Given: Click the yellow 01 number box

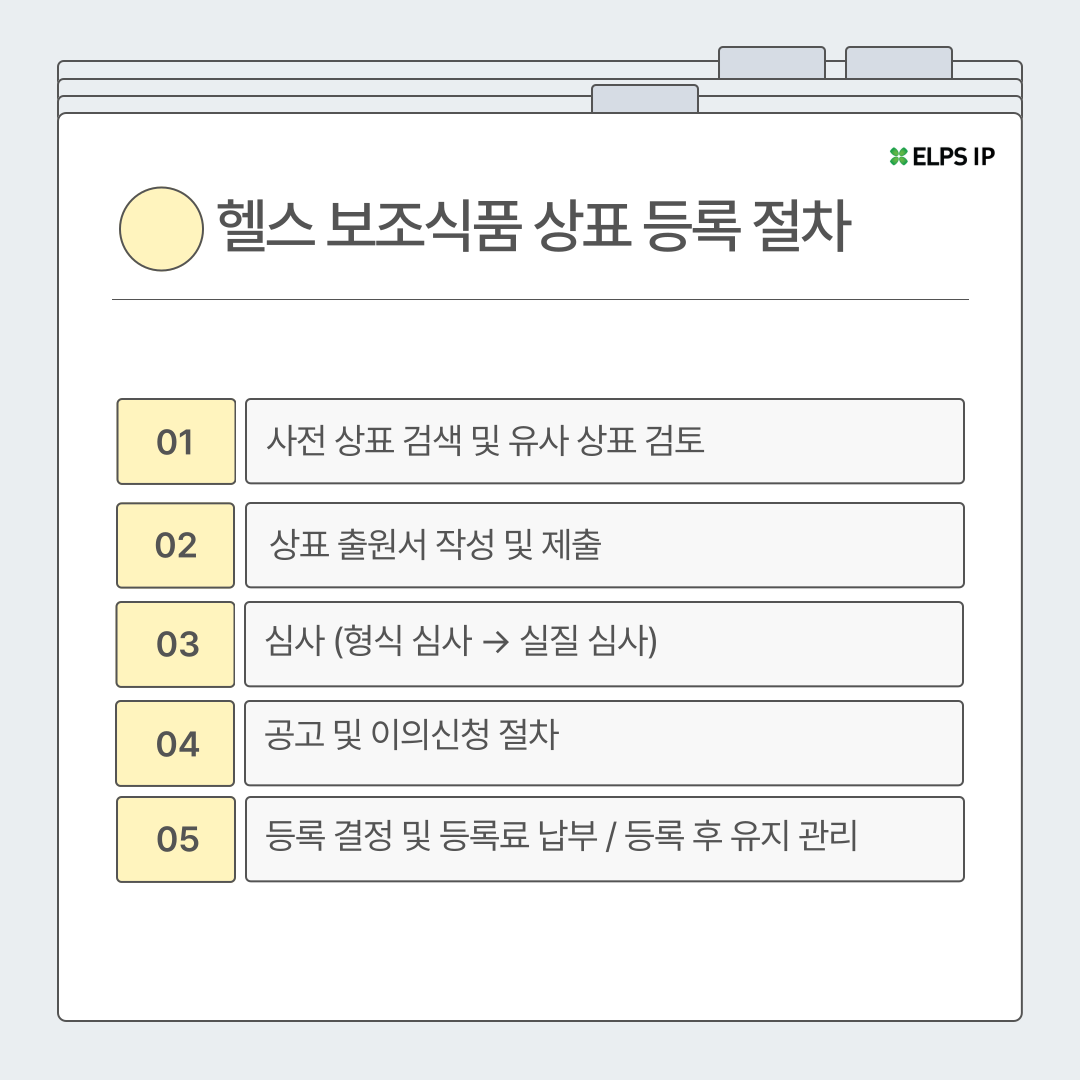Looking at the screenshot, I should coord(176,441).
